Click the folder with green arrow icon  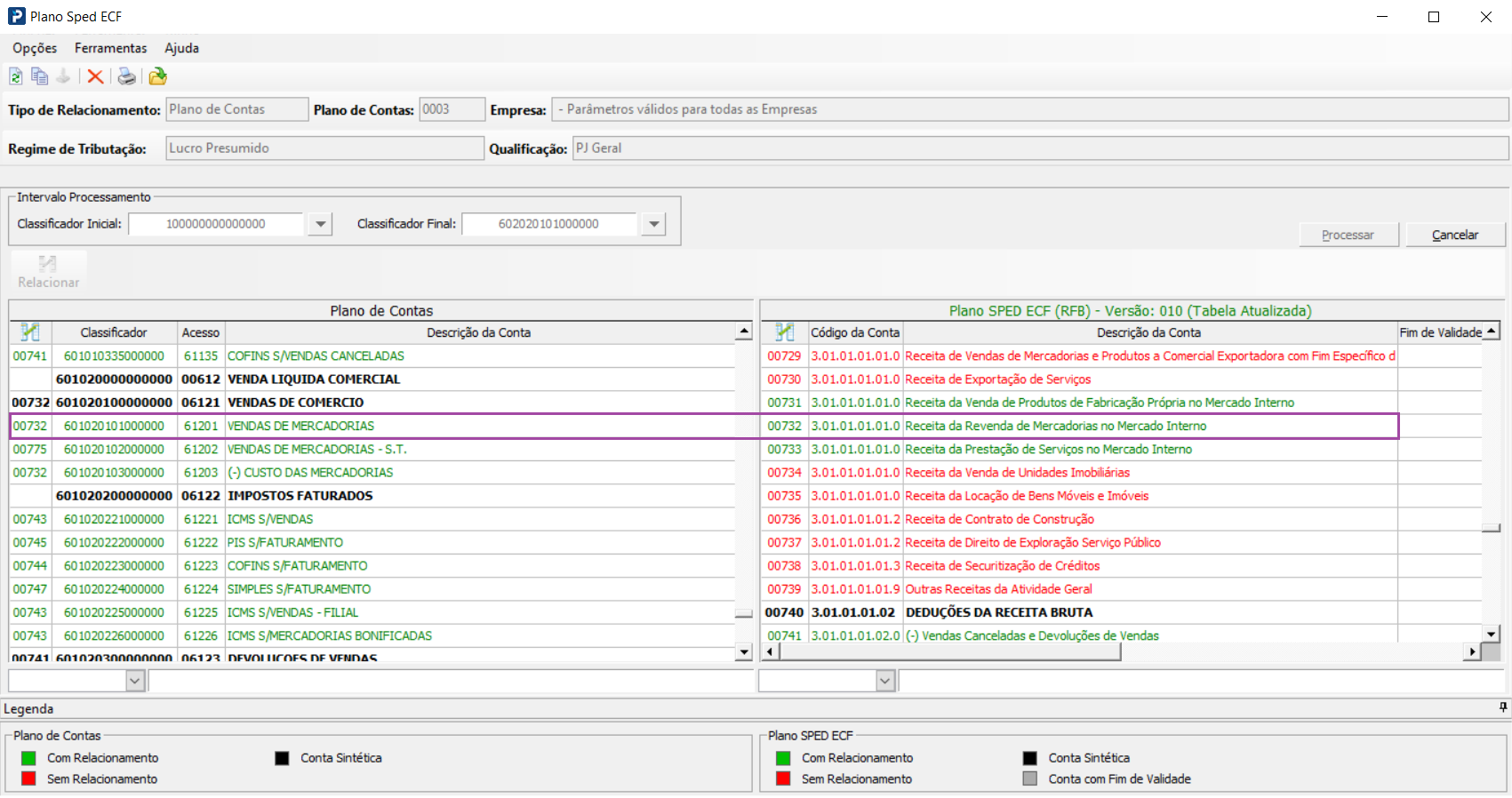[158, 76]
